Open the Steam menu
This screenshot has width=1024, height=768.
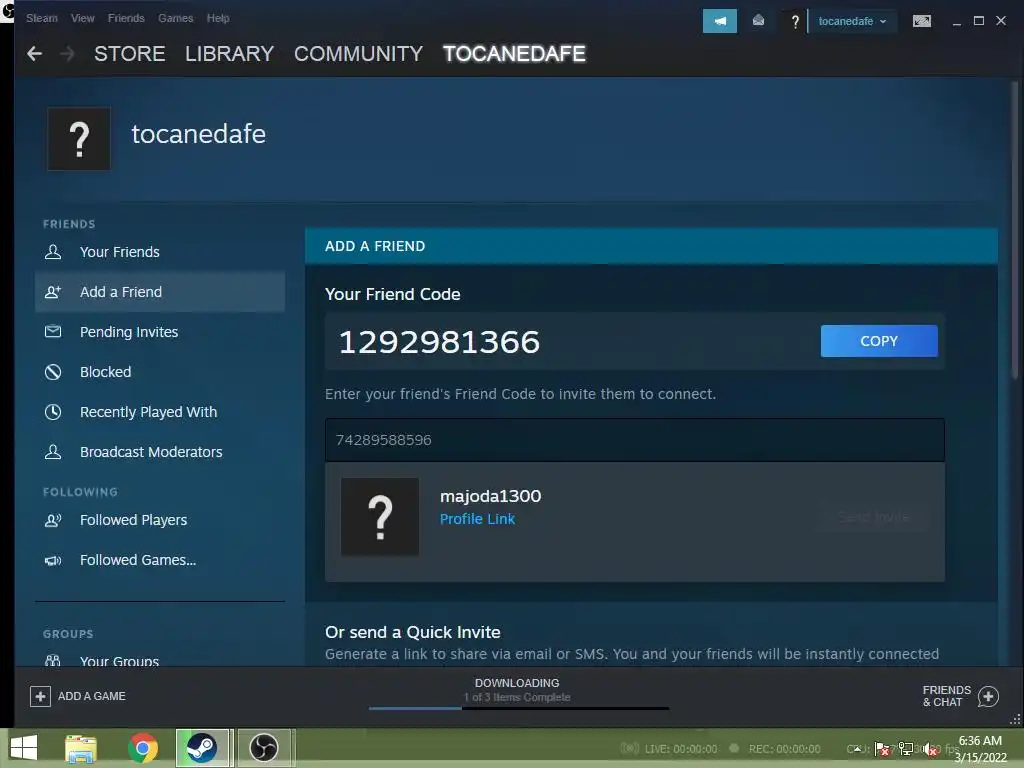pos(42,18)
